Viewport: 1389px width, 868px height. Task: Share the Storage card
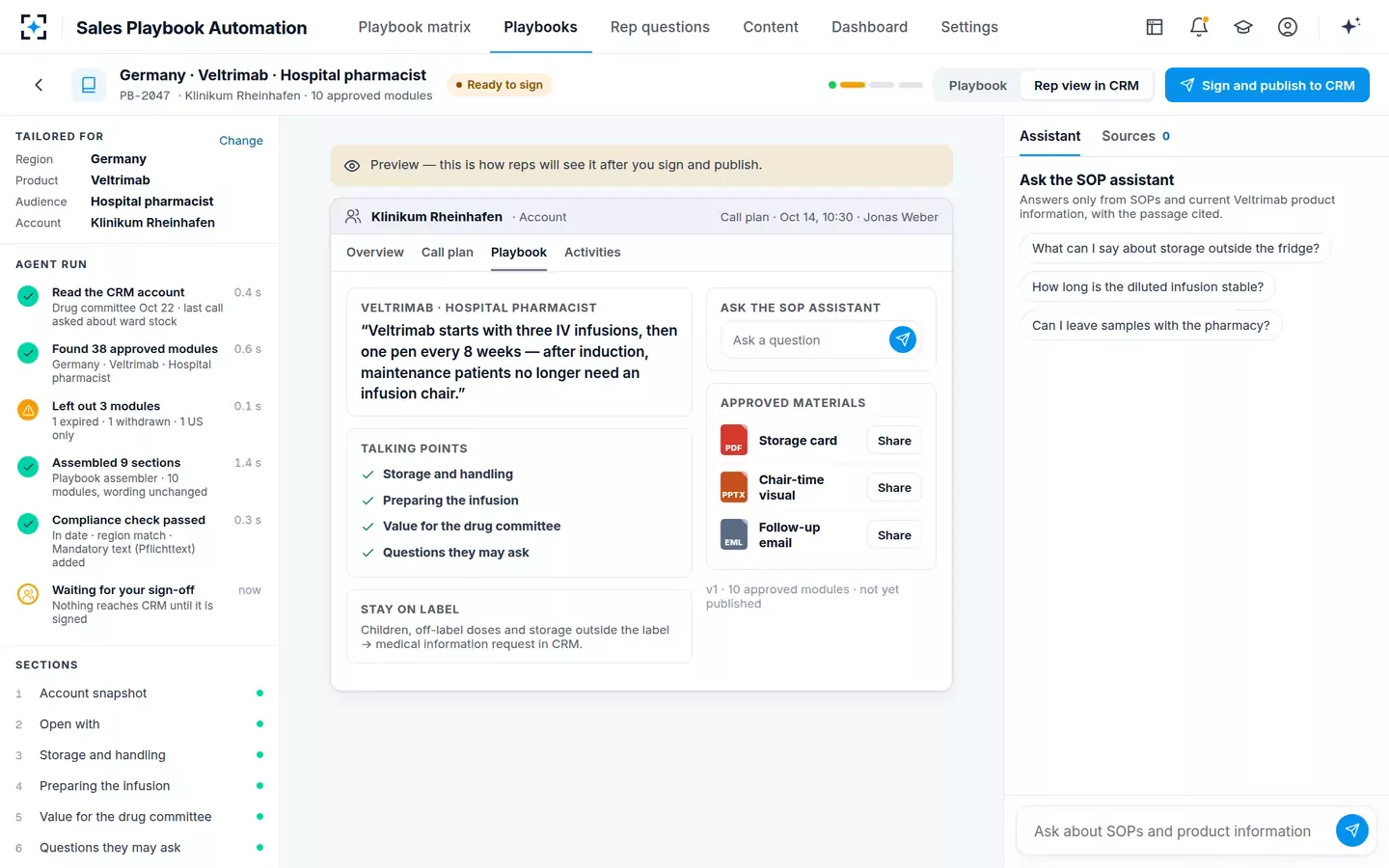pos(894,441)
